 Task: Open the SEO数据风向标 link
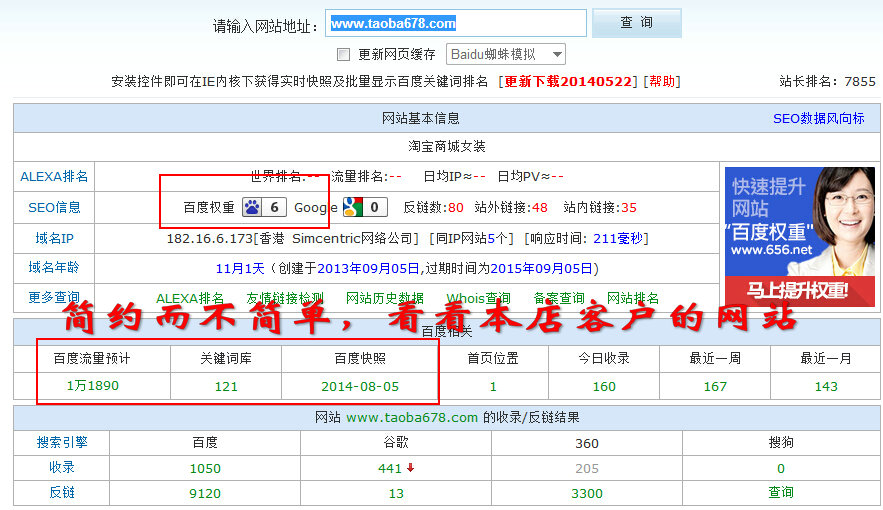point(818,119)
